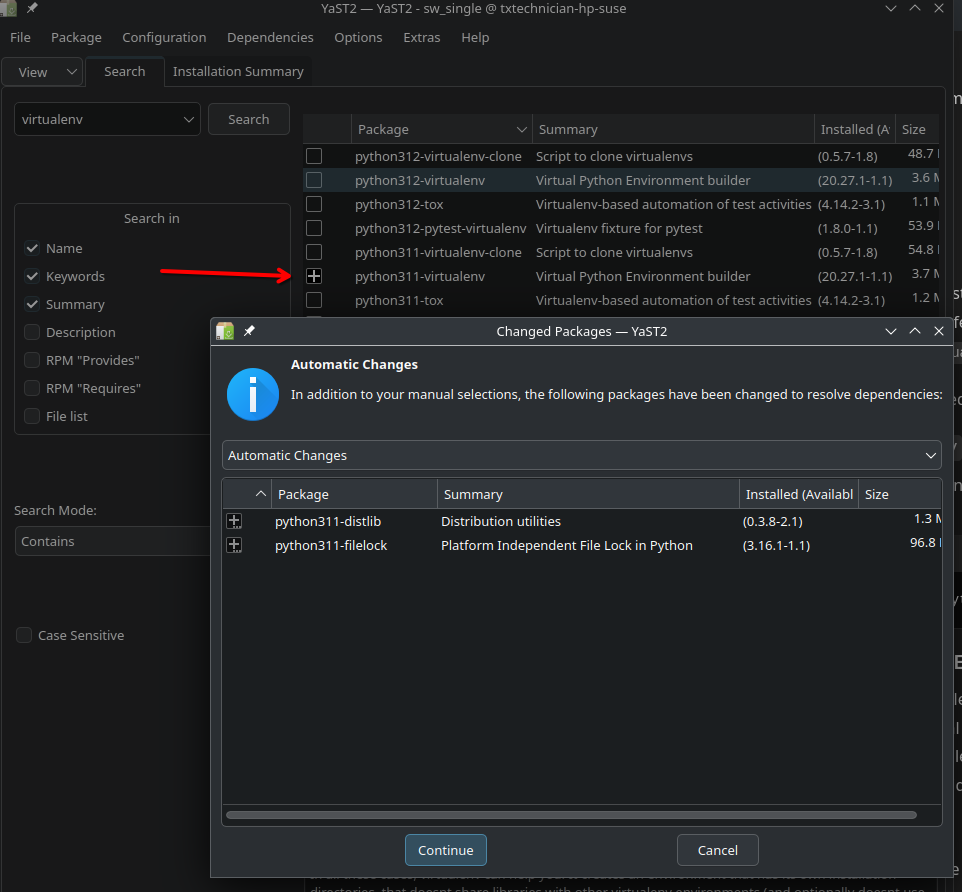Image resolution: width=962 pixels, height=892 pixels.
Task: Mark python311-tox status checkbox
Action: (314, 301)
